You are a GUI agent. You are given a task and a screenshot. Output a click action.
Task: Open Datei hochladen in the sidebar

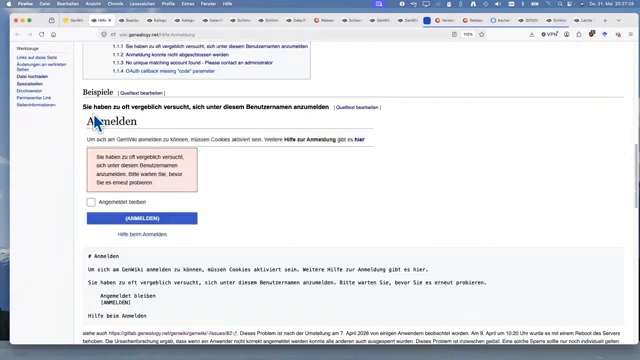click(32, 76)
